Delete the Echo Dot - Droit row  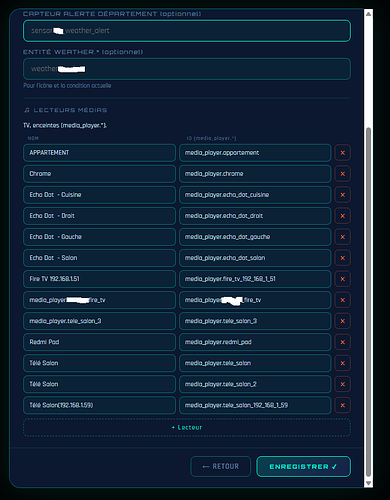tap(342, 216)
